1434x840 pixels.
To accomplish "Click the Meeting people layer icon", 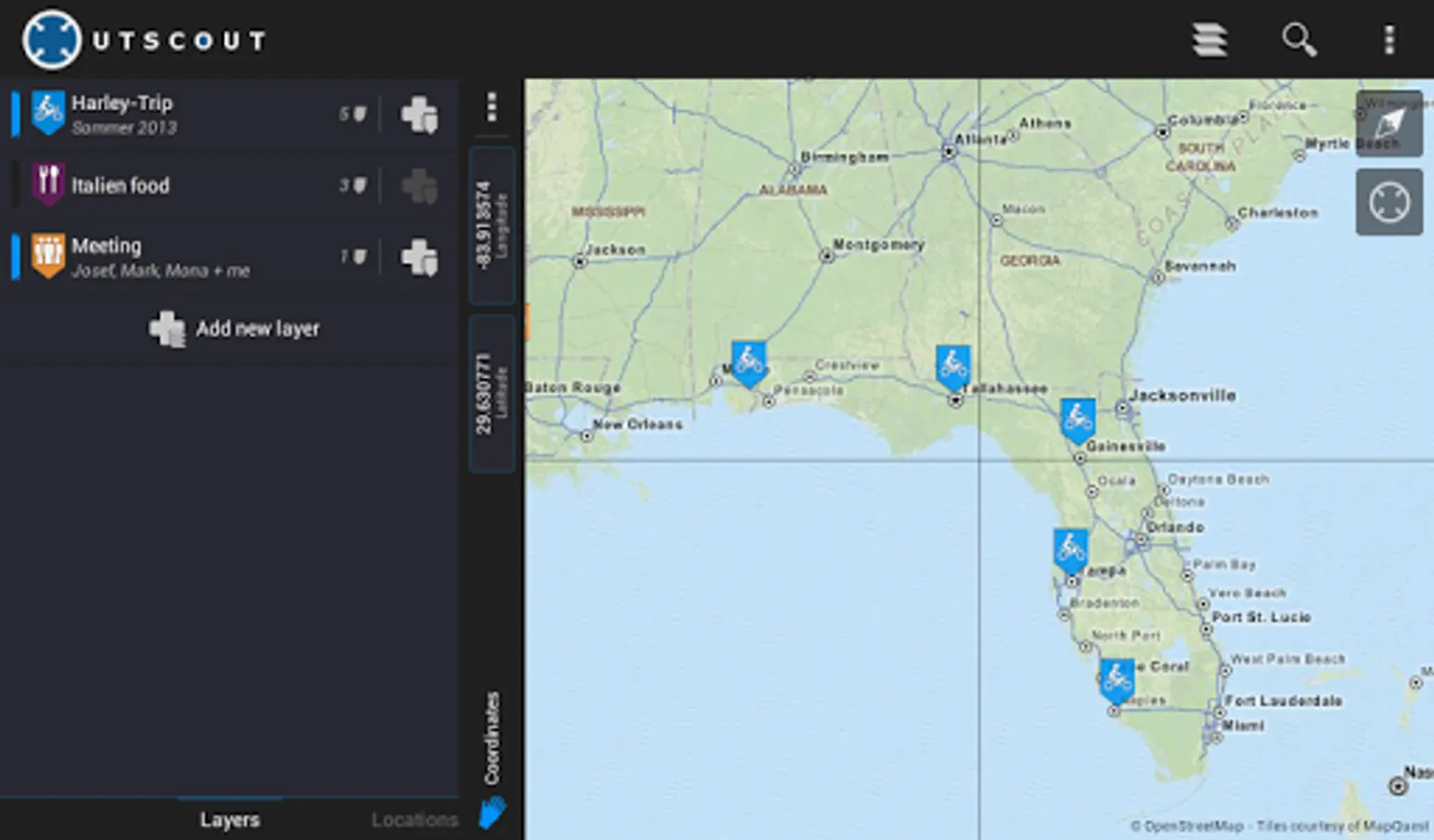I will (x=49, y=256).
